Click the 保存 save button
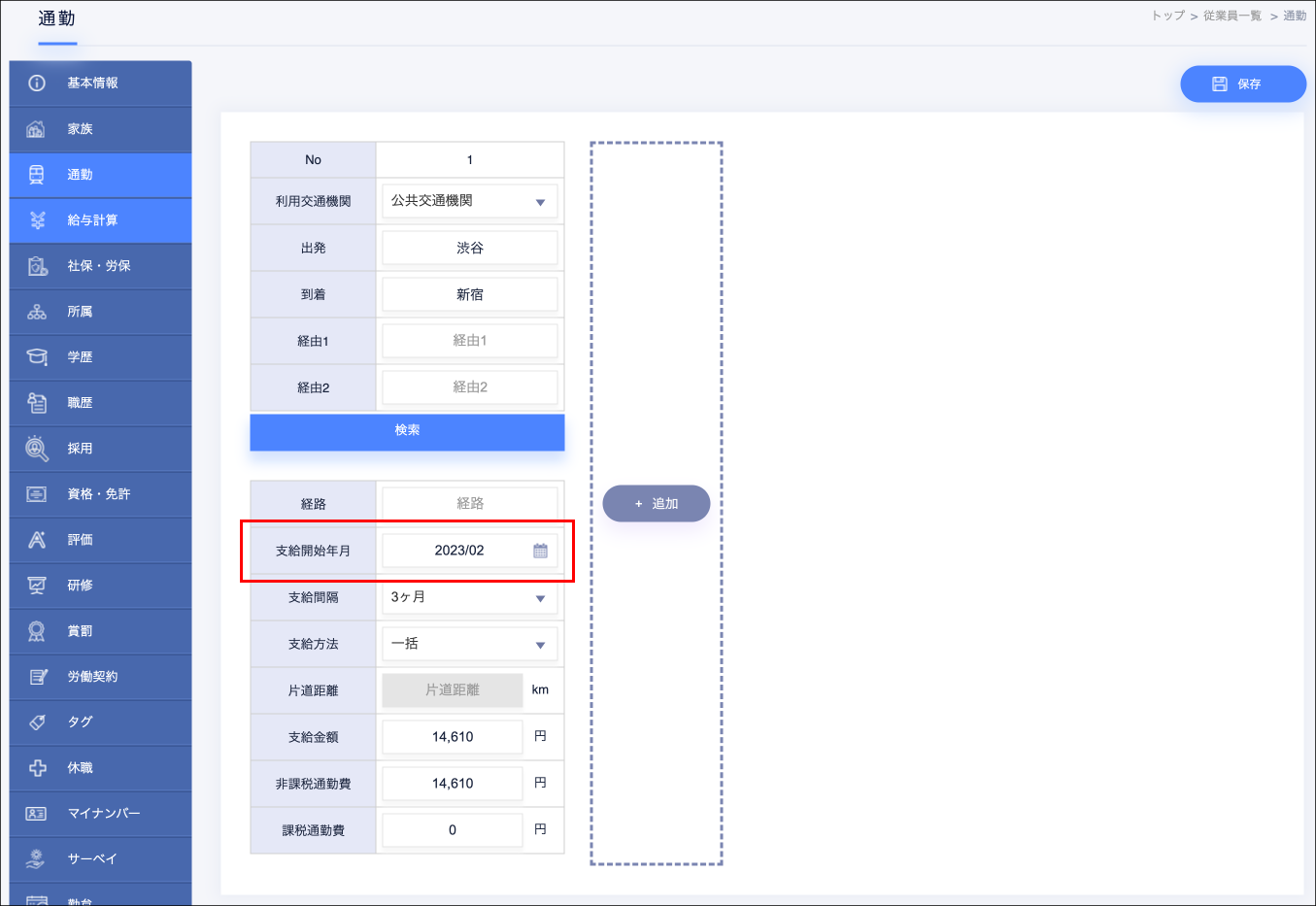Screen dimensions: 1316x906 pyautogui.click(x=1242, y=84)
